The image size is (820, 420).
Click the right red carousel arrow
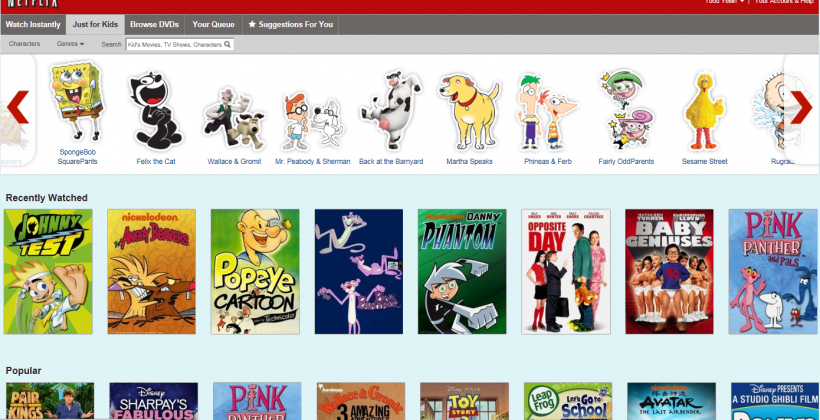coord(801,107)
